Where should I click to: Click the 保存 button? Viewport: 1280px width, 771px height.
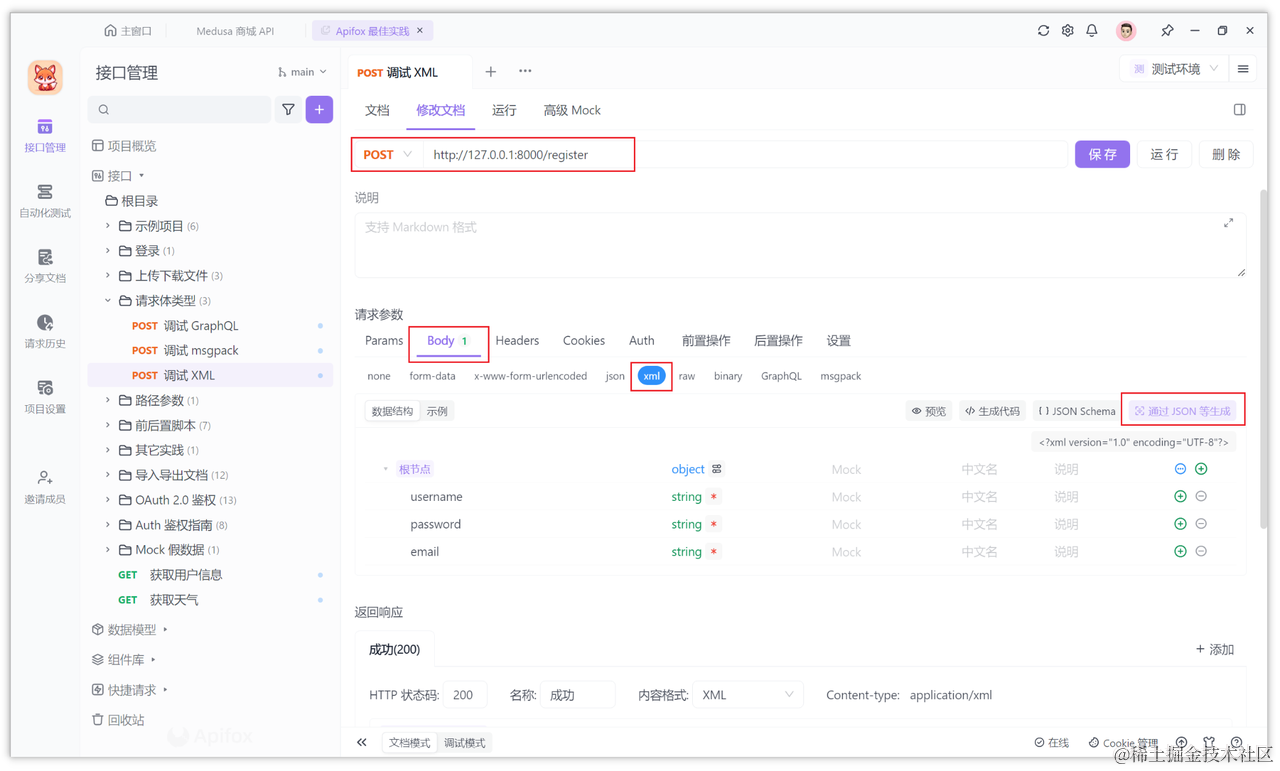(x=1102, y=154)
